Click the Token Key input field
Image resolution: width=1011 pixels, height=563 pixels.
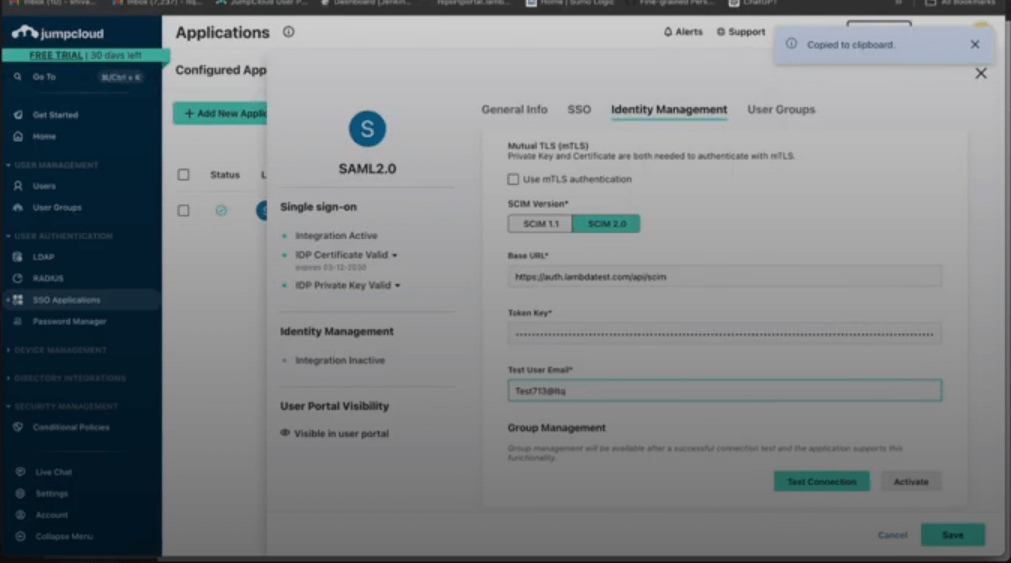pyautogui.click(x=724, y=334)
